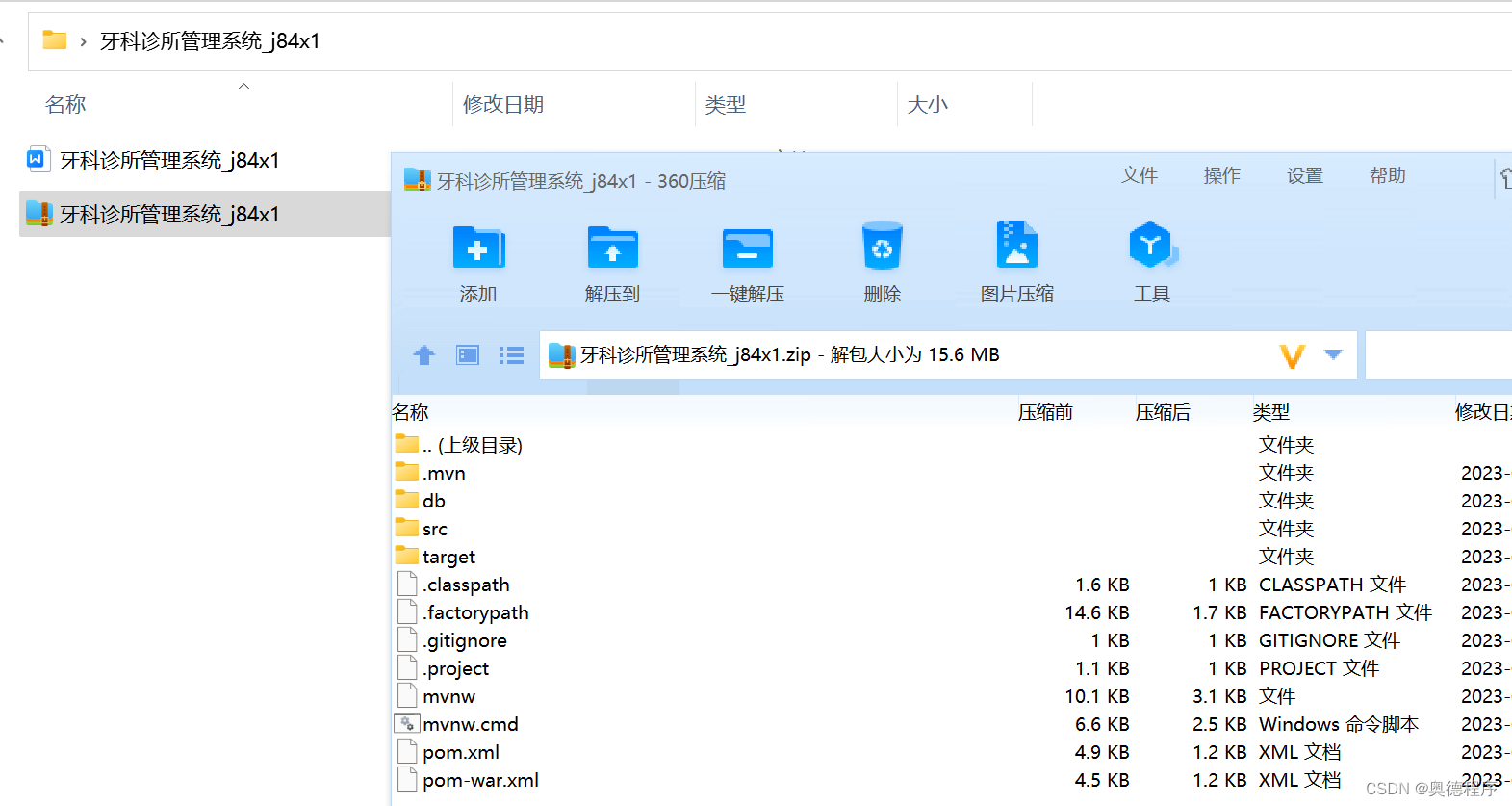1512x806 pixels.
Task: Click the orange V scan icon in path bar
Action: point(1293,355)
